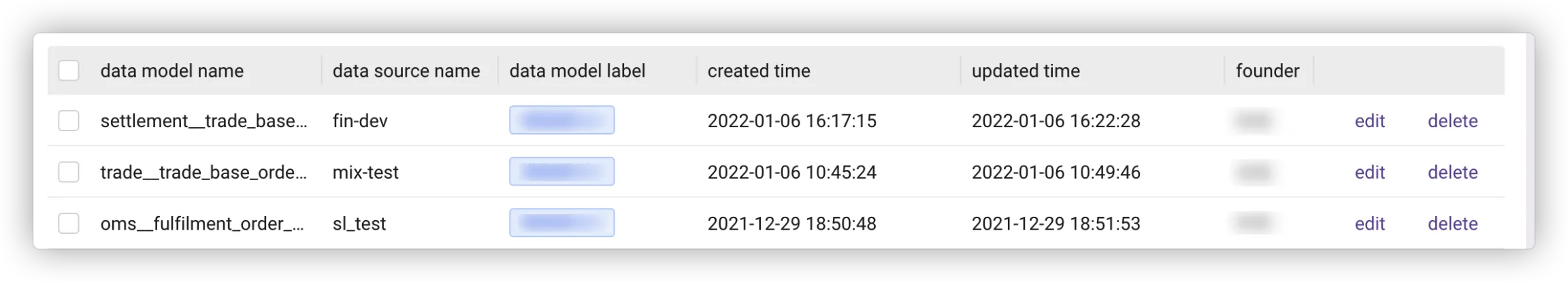
Task: Edit the oms__fulfilment_order data model
Action: click(x=1369, y=224)
